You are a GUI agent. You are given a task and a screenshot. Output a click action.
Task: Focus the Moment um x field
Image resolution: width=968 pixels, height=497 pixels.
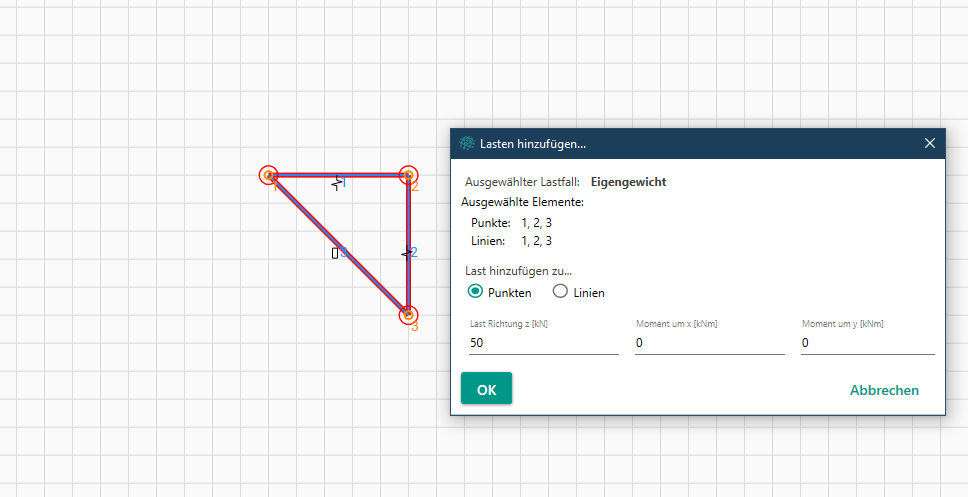click(x=709, y=343)
